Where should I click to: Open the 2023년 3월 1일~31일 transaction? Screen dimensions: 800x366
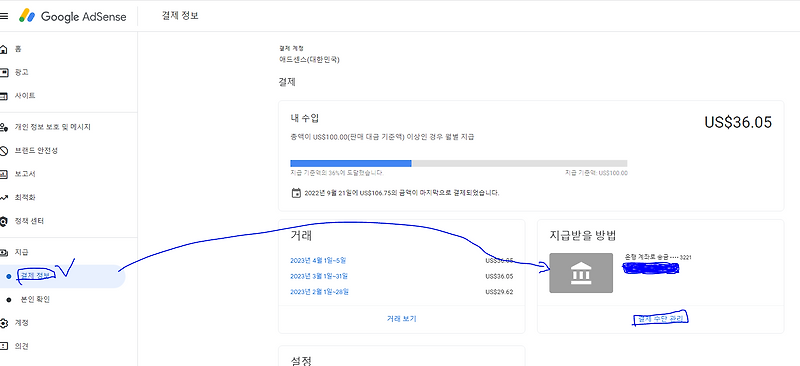(x=319, y=277)
